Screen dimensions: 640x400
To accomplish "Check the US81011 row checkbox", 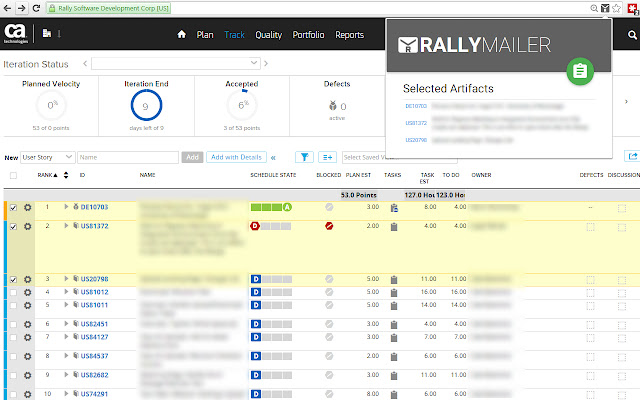I will tap(13, 305).
